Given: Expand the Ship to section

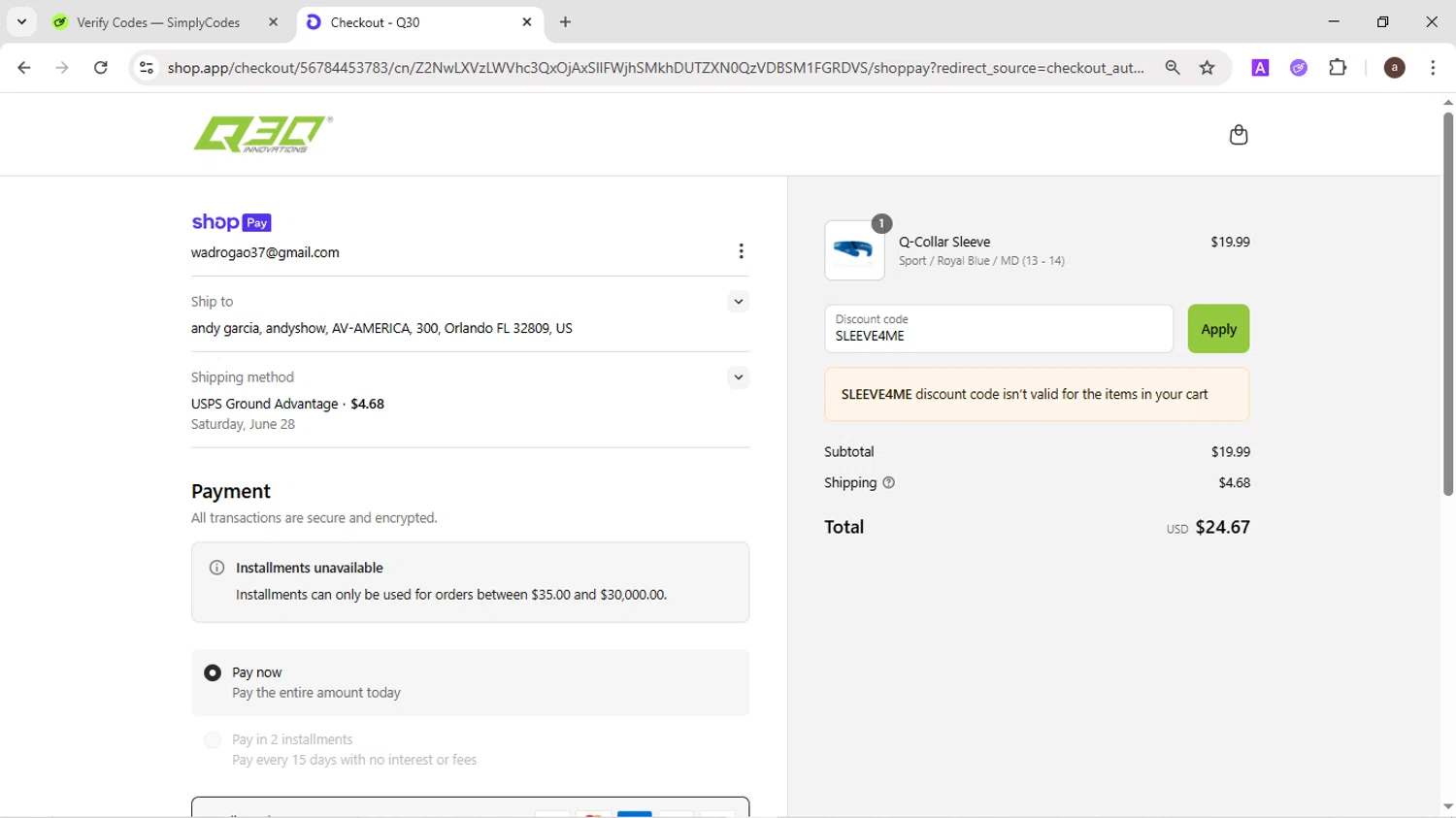Looking at the screenshot, I should pyautogui.click(x=739, y=302).
